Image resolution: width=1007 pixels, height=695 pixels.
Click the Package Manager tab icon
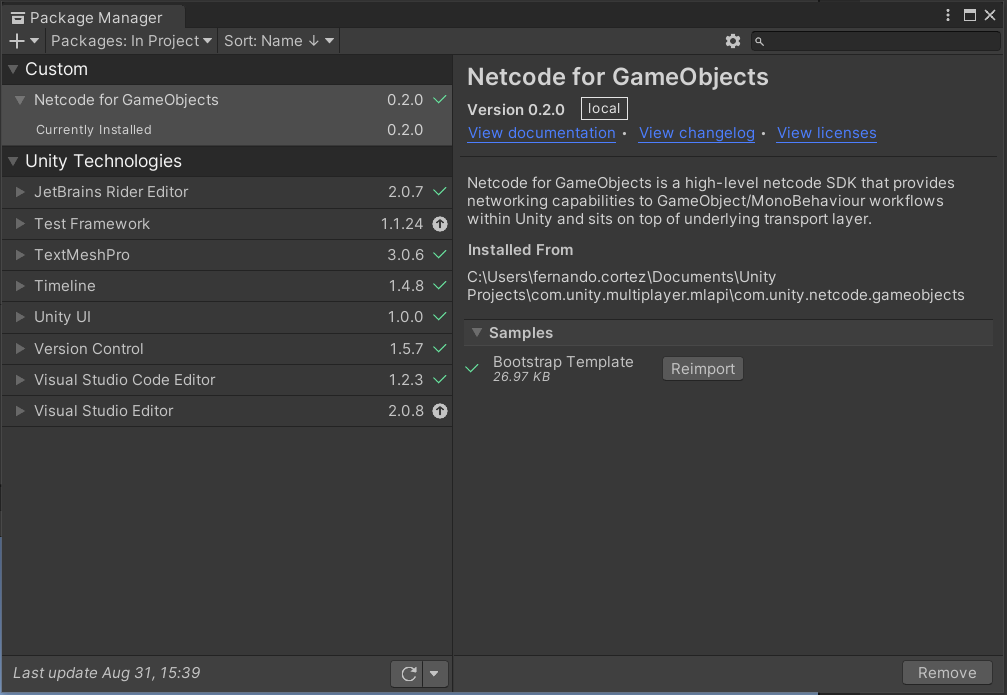pos(18,18)
